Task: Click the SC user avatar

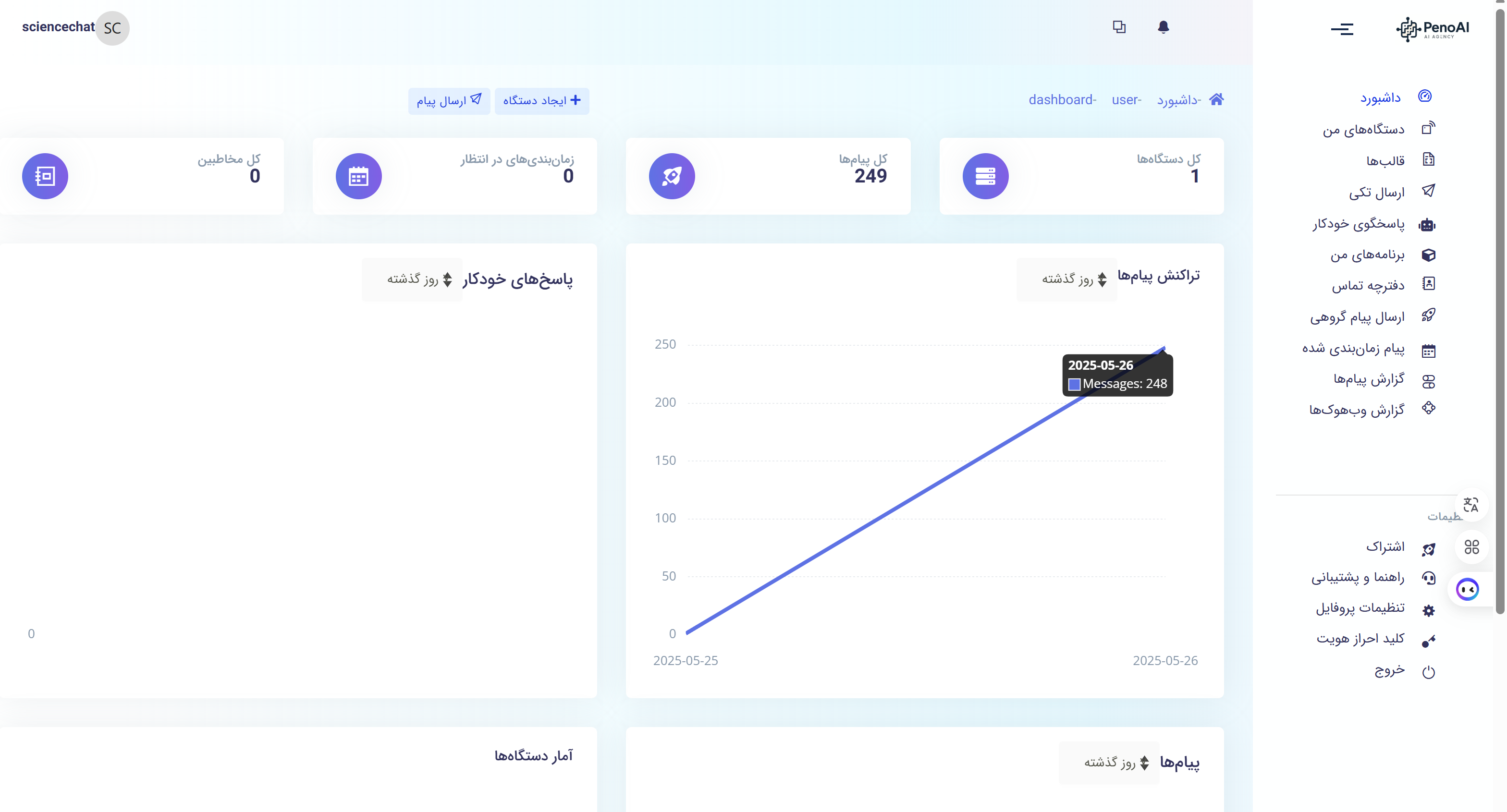Action: 112,28
